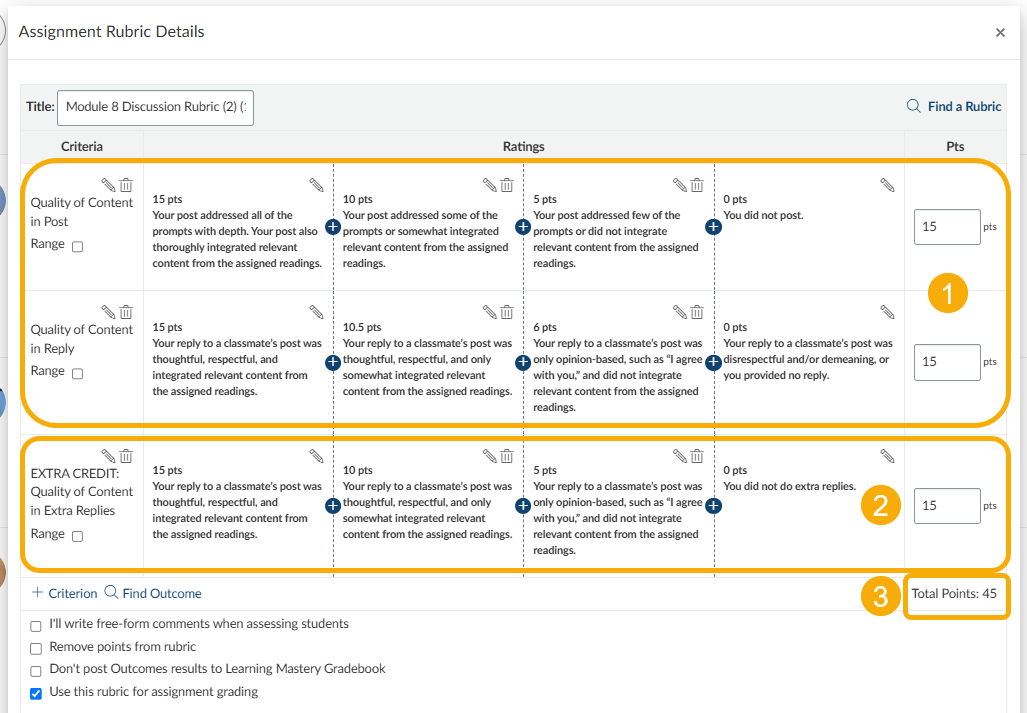Enable Range for Quality of Content in Post

click(78, 247)
